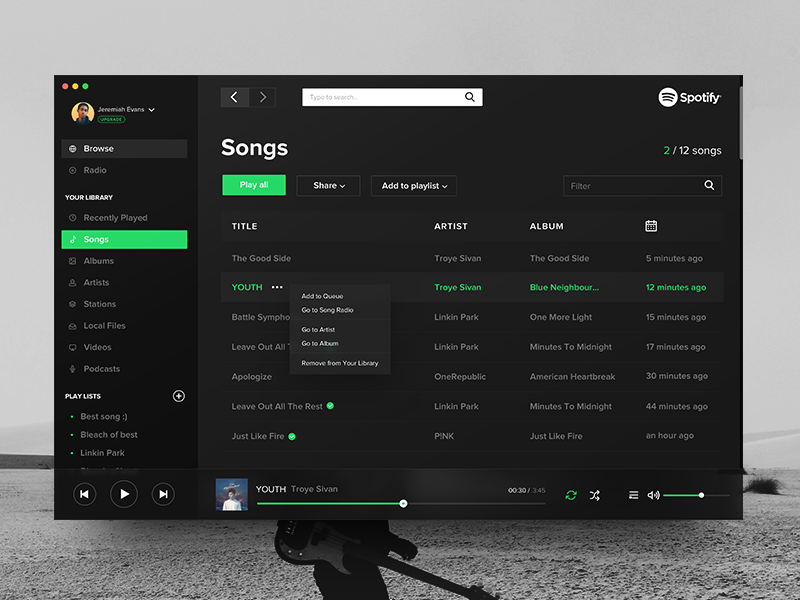Open the Add to playlist dropdown
800x600 pixels.
pyautogui.click(x=414, y=185)
